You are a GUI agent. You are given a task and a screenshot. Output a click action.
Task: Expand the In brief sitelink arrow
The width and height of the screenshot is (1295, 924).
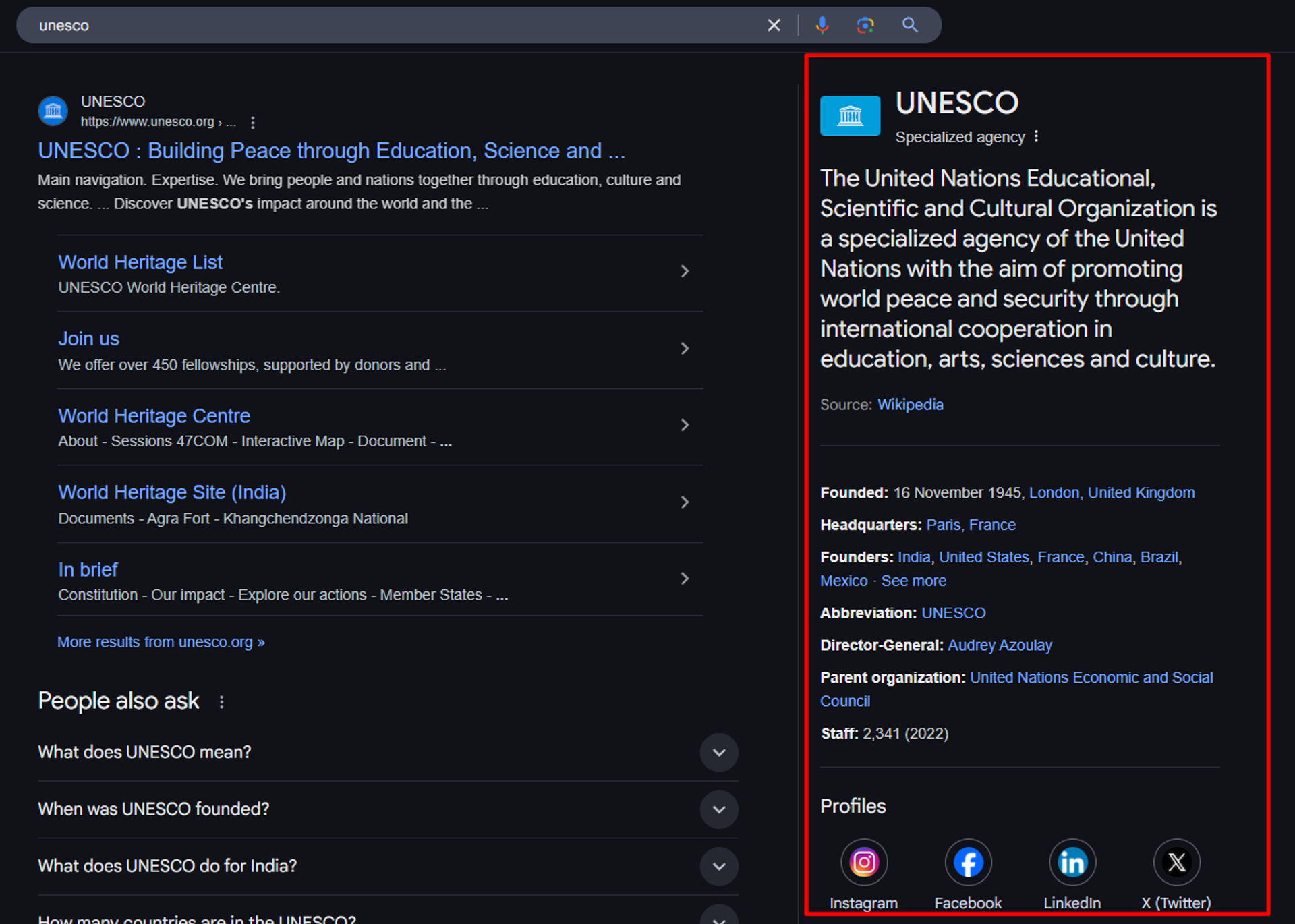(685, 579)
